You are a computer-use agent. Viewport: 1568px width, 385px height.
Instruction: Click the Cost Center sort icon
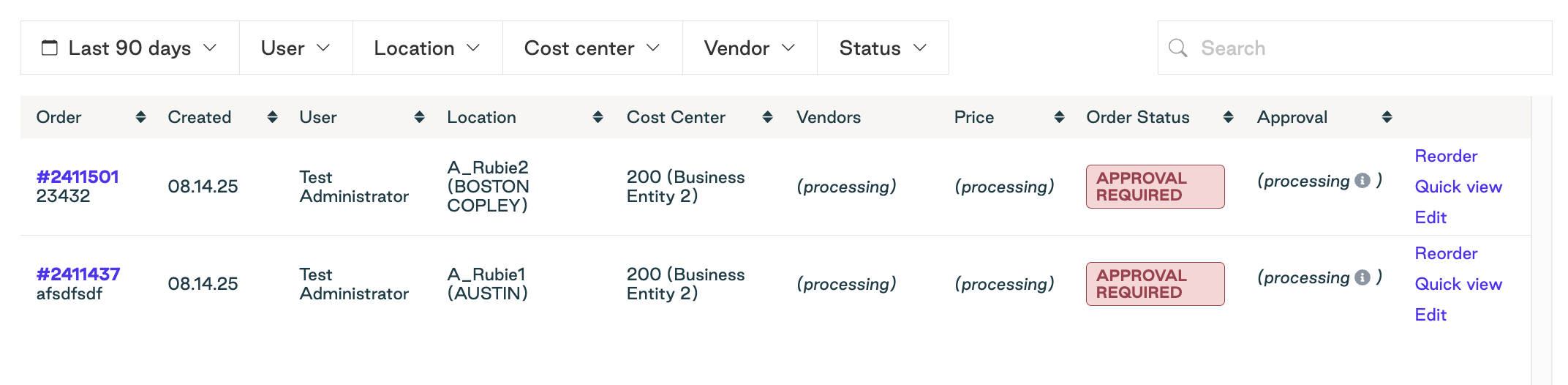(767, 117)
